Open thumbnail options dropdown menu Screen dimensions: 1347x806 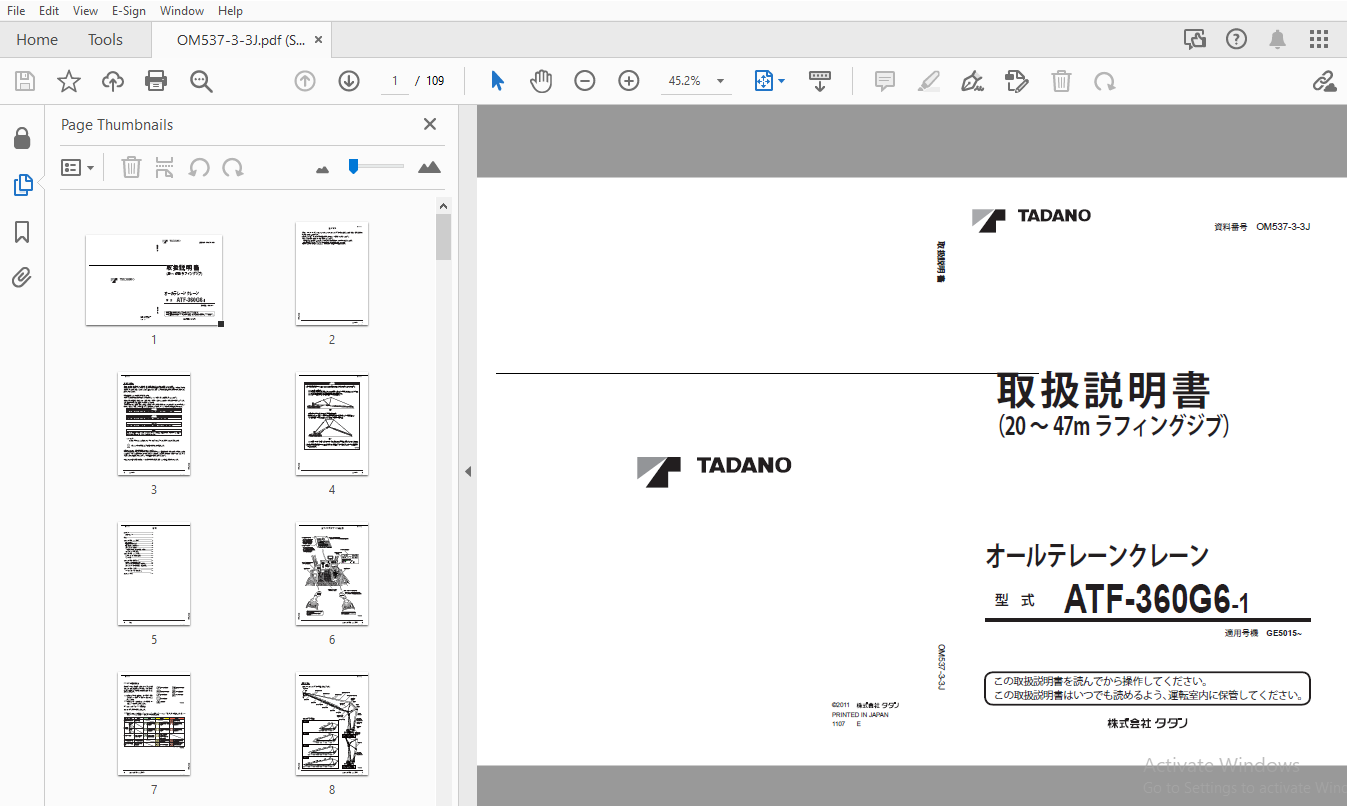(78, 167)
